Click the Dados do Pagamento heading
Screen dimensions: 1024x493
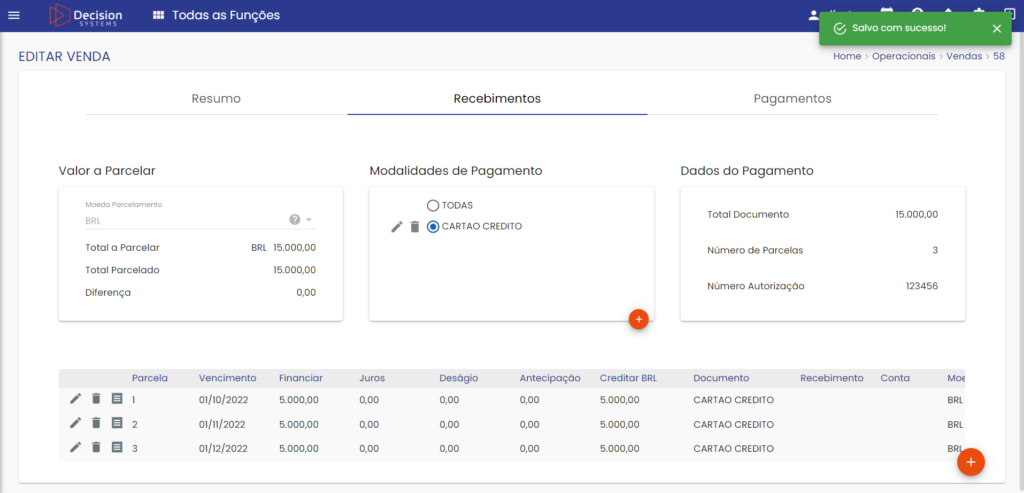coord(746,171)
